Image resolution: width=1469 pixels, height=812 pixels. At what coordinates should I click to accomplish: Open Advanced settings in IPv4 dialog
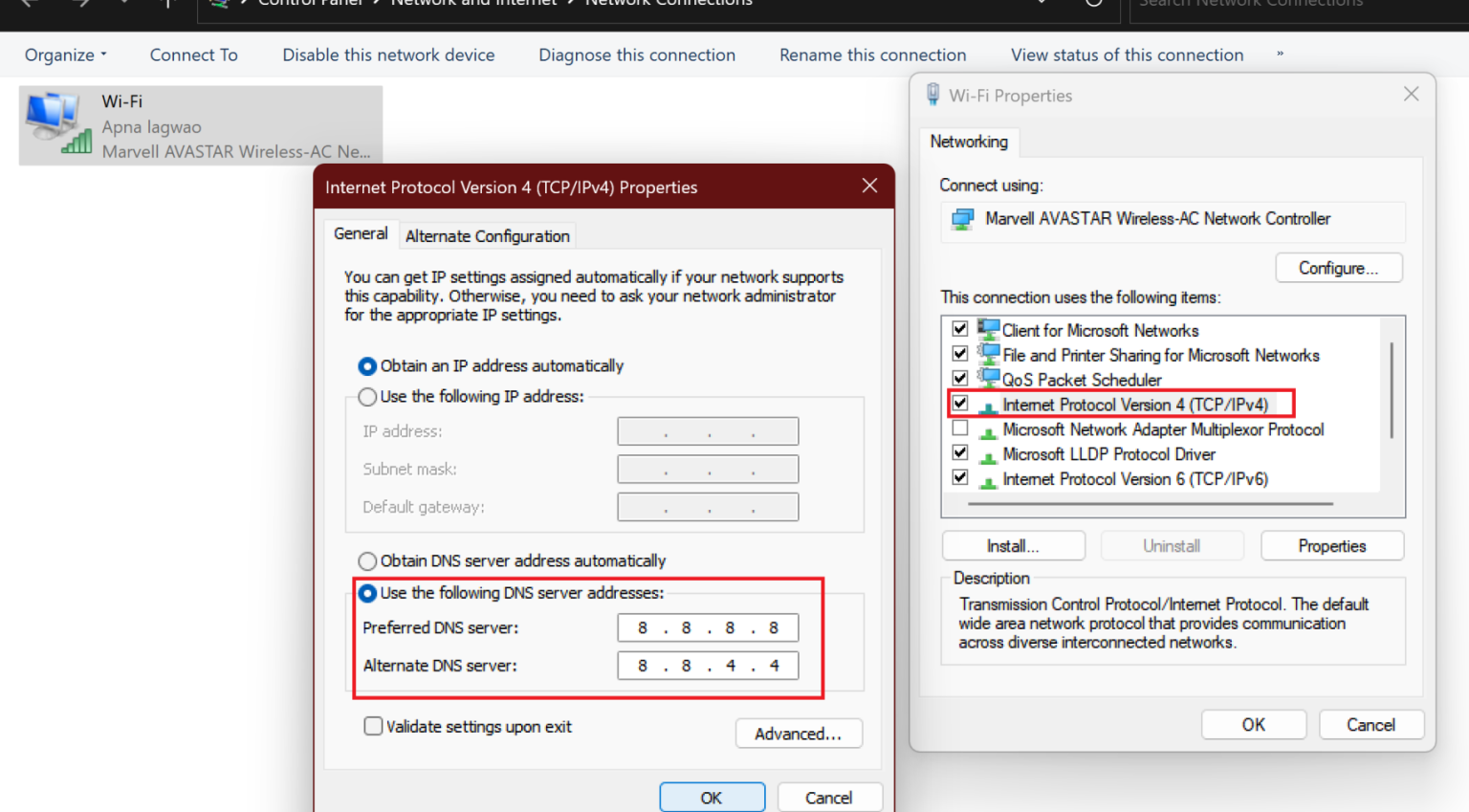click(x=799, y=734)
